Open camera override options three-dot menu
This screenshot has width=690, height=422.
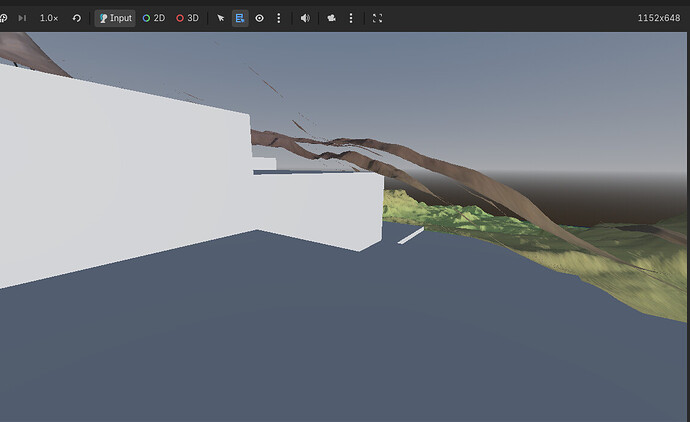[x=351, y=18]
